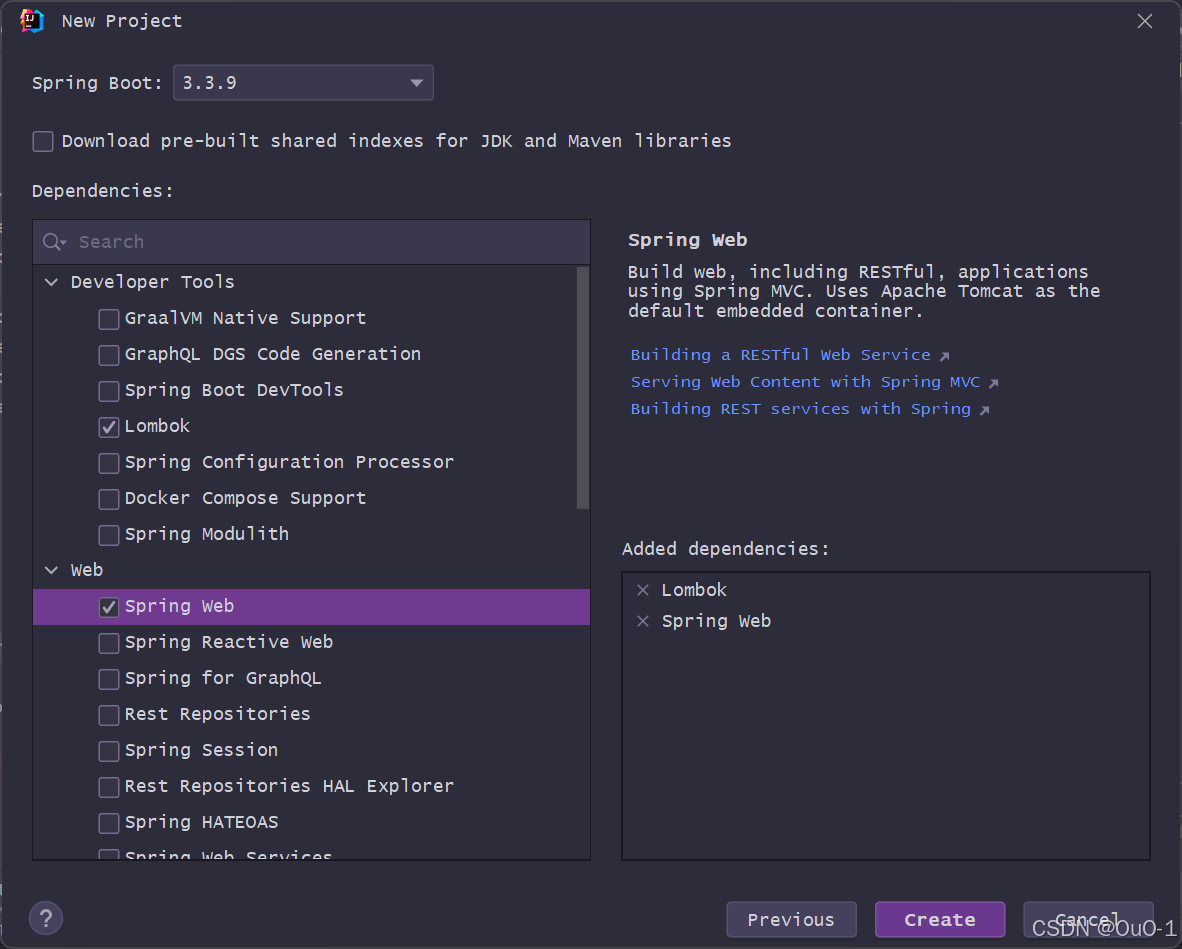1182x949 pixels.
Task: Click the search magnifier icon
Action: tap(53, 242)
